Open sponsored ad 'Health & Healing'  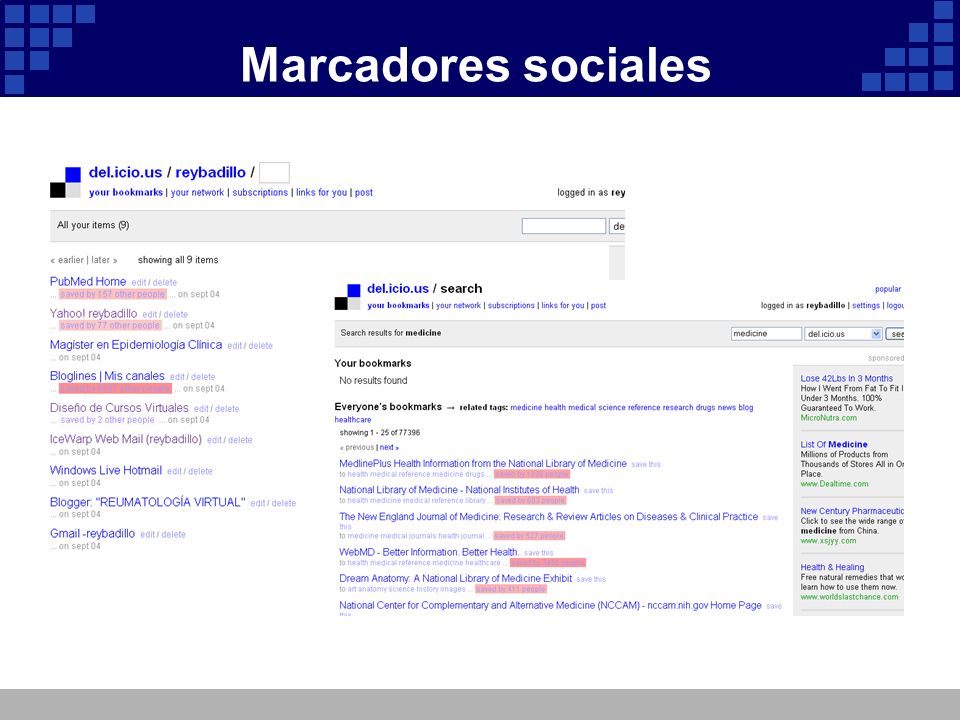(832, 568)
